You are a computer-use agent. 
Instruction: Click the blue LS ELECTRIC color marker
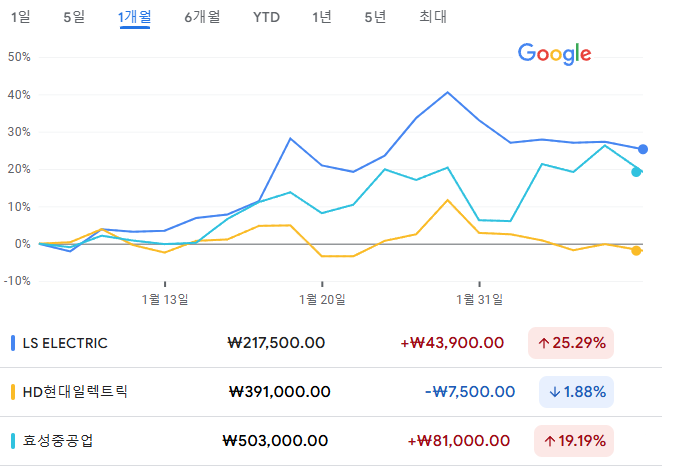tap(13, 343)
